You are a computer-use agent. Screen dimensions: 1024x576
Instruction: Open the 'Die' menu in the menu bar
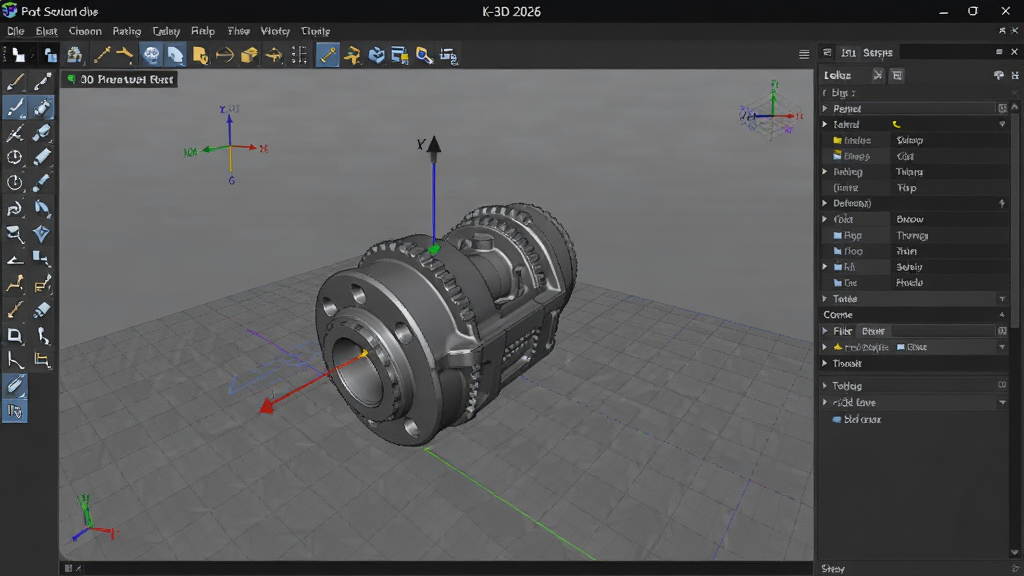16,31
